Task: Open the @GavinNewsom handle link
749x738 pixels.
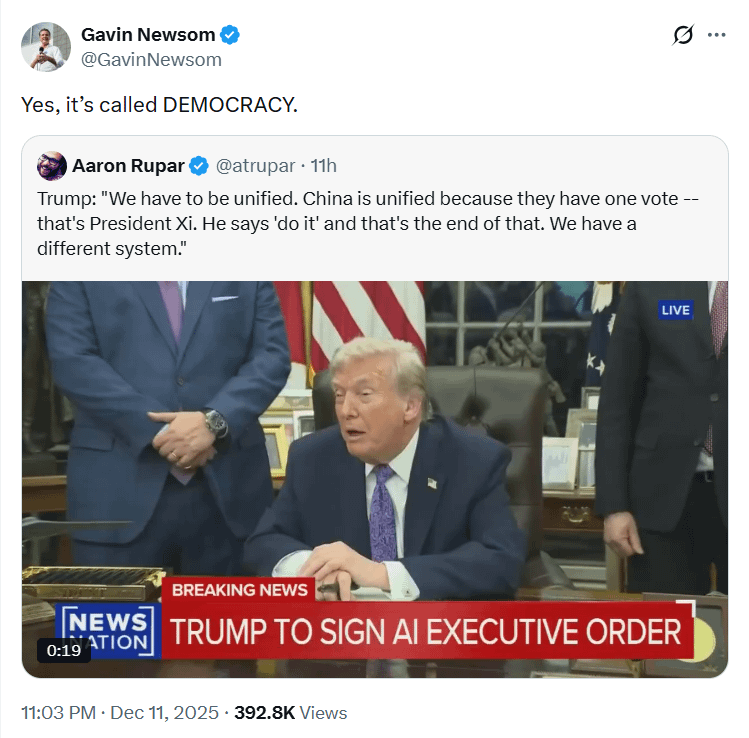Action: tap(151, 60)
